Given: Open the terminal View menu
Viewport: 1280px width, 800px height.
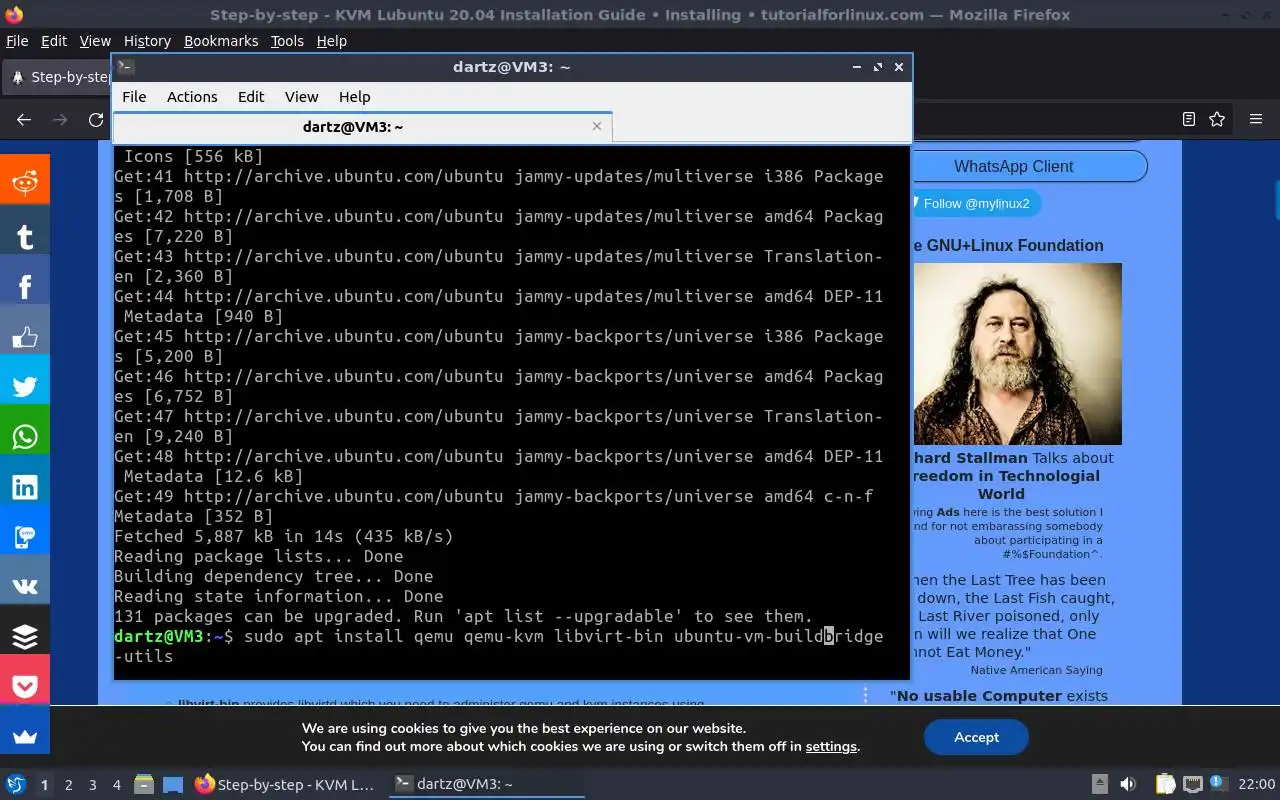Looking at the screenshot, I should click(301, 97).
